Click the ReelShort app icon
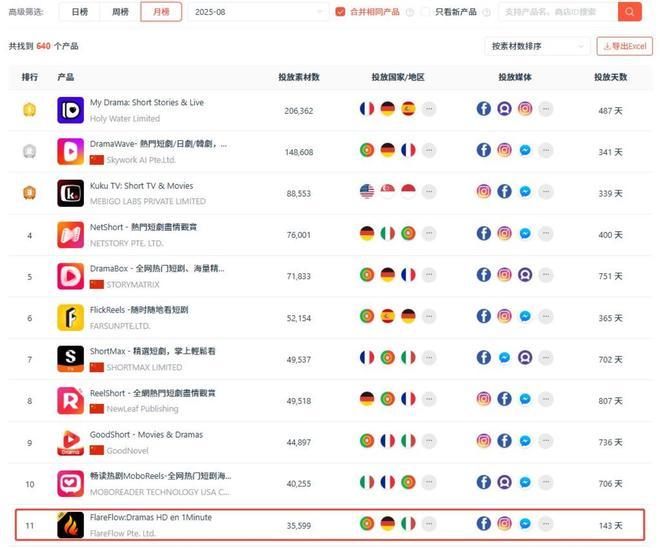This screenshot has height=548, width=660. (70, 400)
